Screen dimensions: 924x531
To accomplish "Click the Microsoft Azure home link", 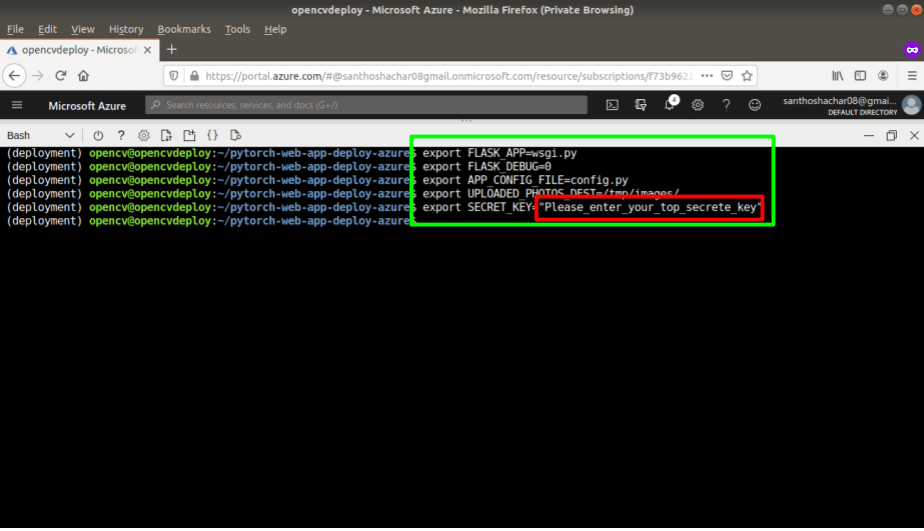I will (x=87, y=105).
